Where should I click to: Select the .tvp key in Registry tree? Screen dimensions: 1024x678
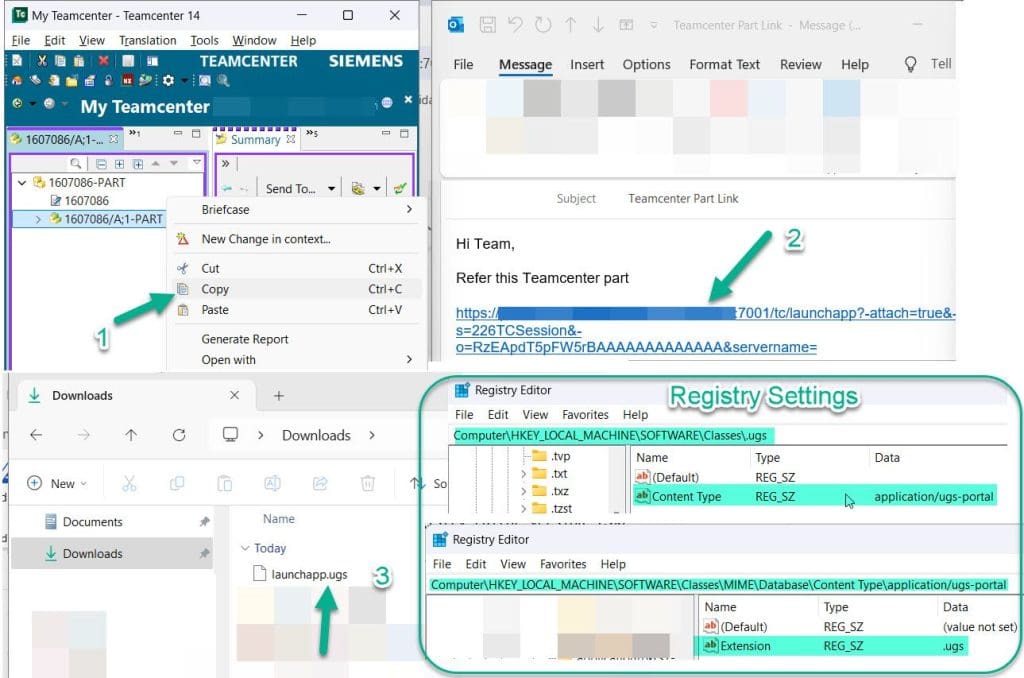552,456
